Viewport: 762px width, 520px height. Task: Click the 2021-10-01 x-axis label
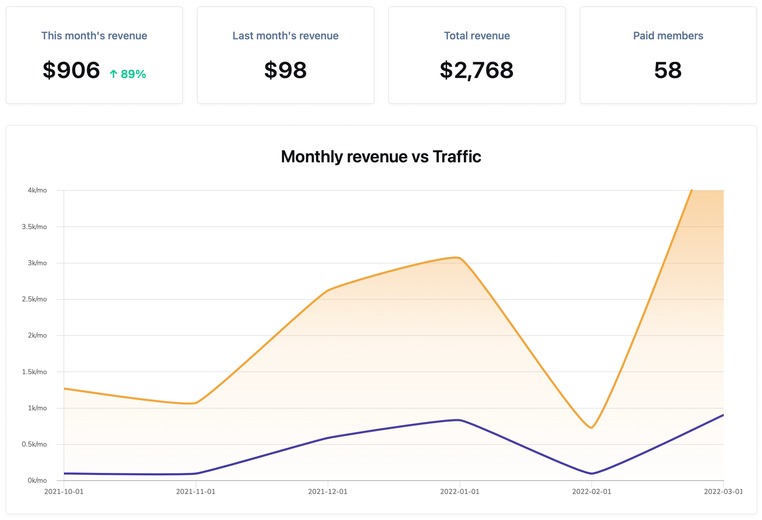coord(64,491)
